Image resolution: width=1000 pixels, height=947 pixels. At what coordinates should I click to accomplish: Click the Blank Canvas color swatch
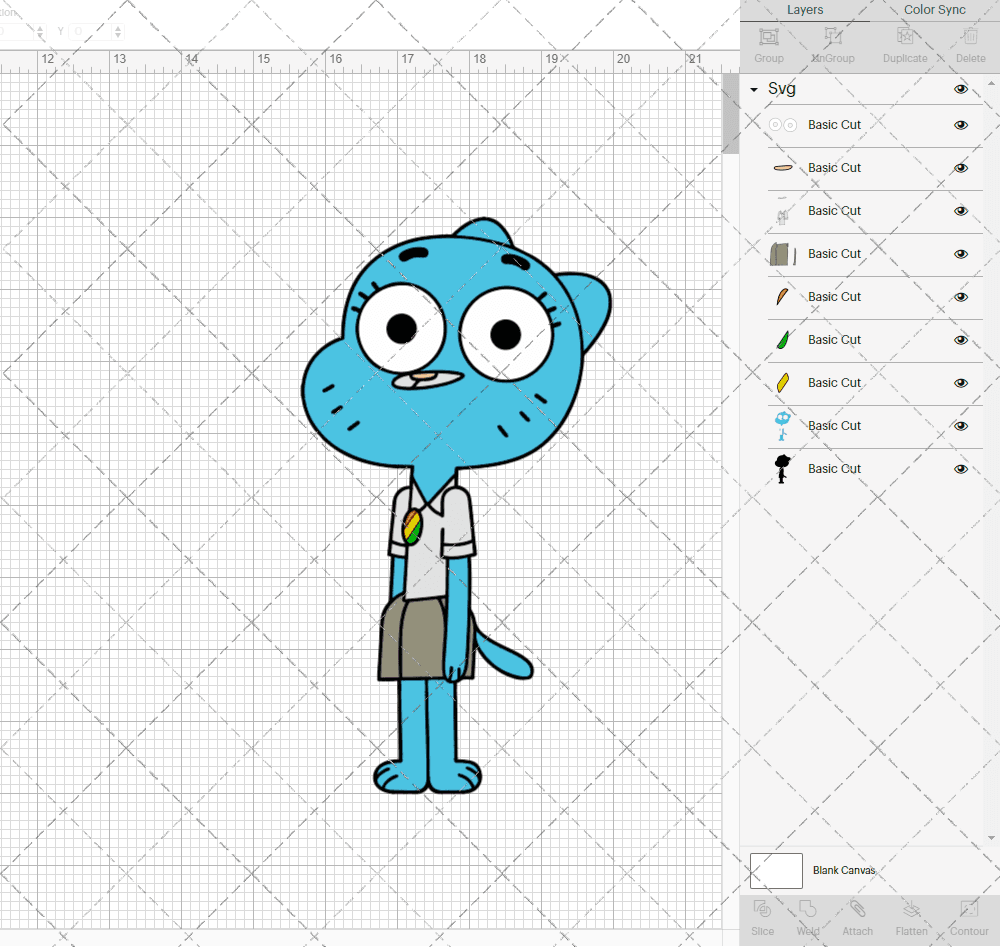point(776,870)
